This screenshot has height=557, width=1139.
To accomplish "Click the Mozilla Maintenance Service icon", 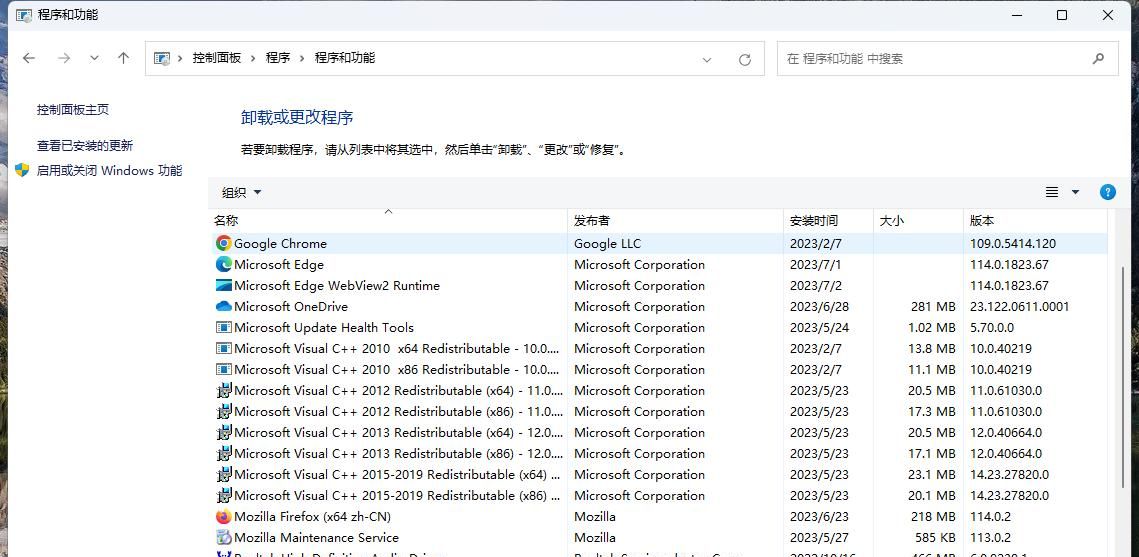I will (x=224, y=538).
